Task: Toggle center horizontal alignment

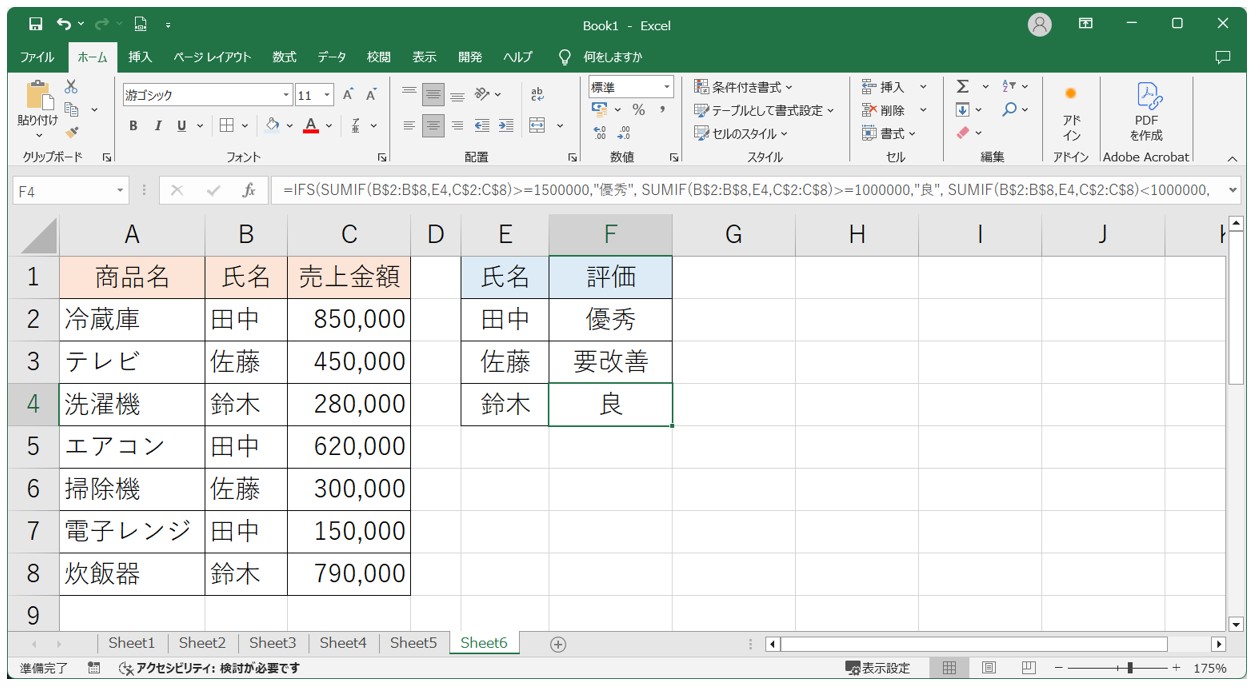Action: (x=433, y=125)
